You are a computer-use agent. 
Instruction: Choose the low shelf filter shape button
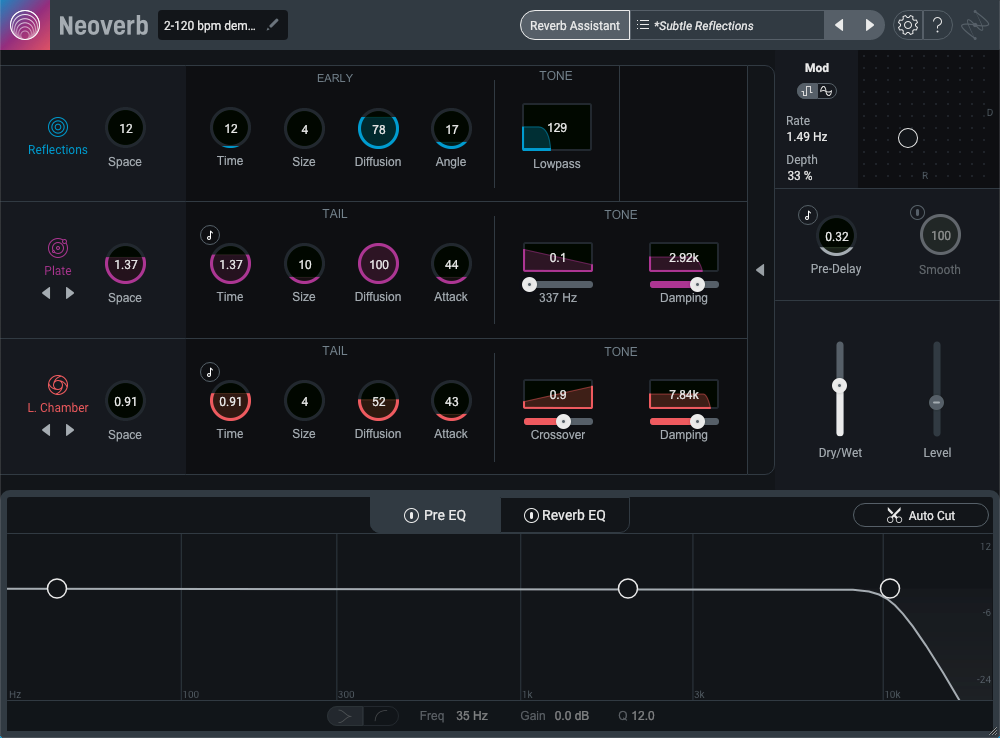[x=381, y=716]
